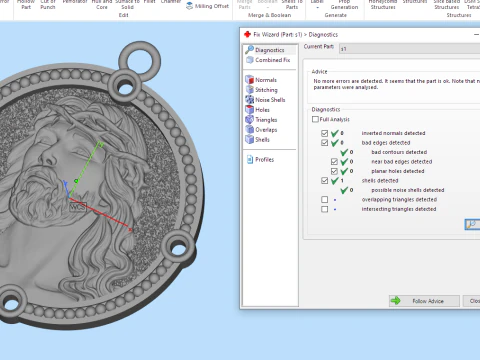Viewport: 480px width, 360px height.
Task: Toggle near bad edges detected checkbox
Action: (x=334, y=162)
